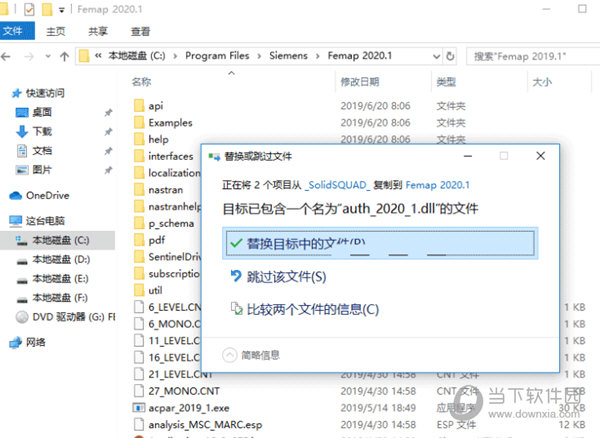Viewport: 600px width, 438px height.
Task: Select OneDrive in navigation pane
Action: click(47, 195)
